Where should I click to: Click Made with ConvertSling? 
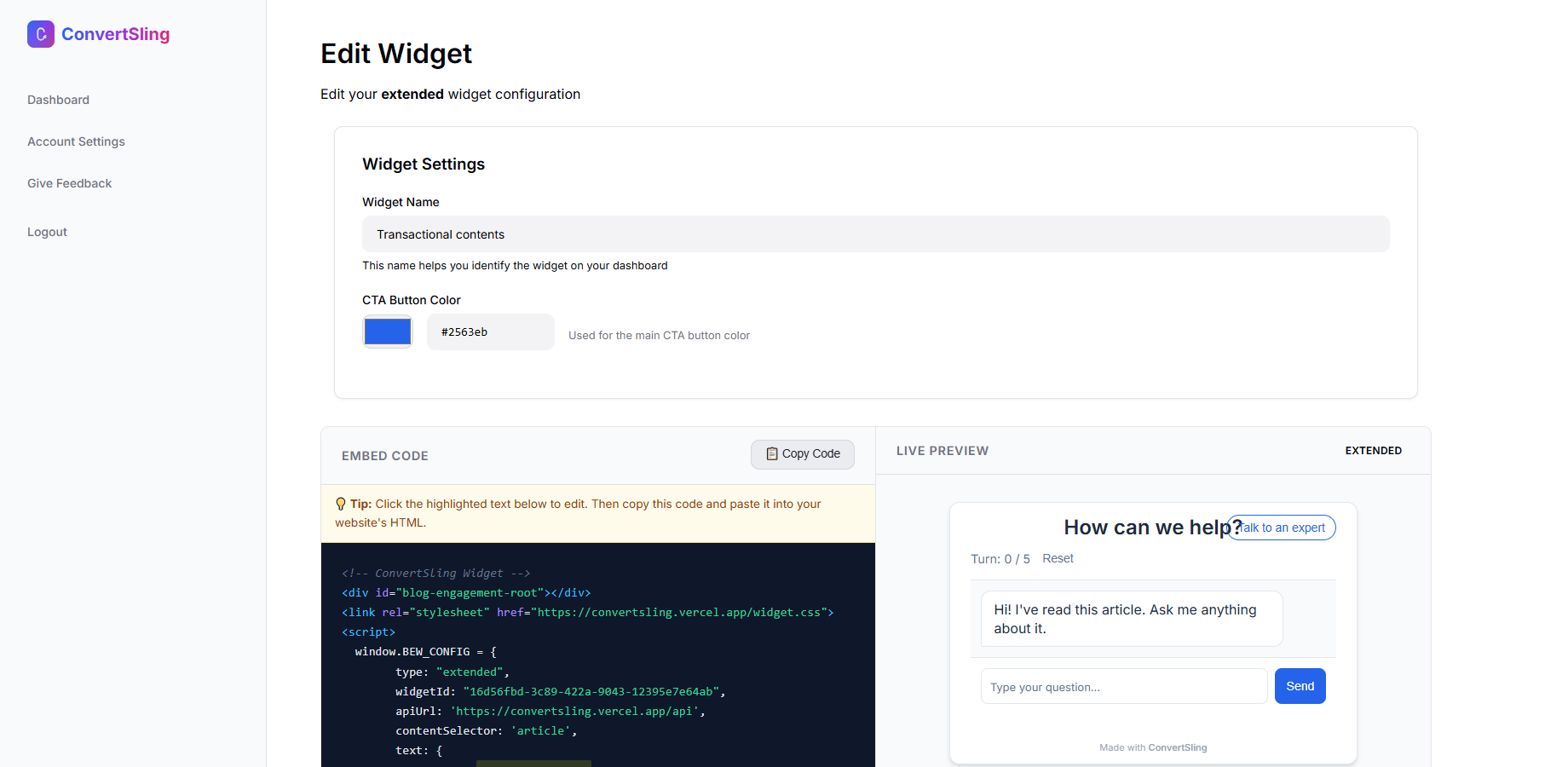[x=1153, y=747]
